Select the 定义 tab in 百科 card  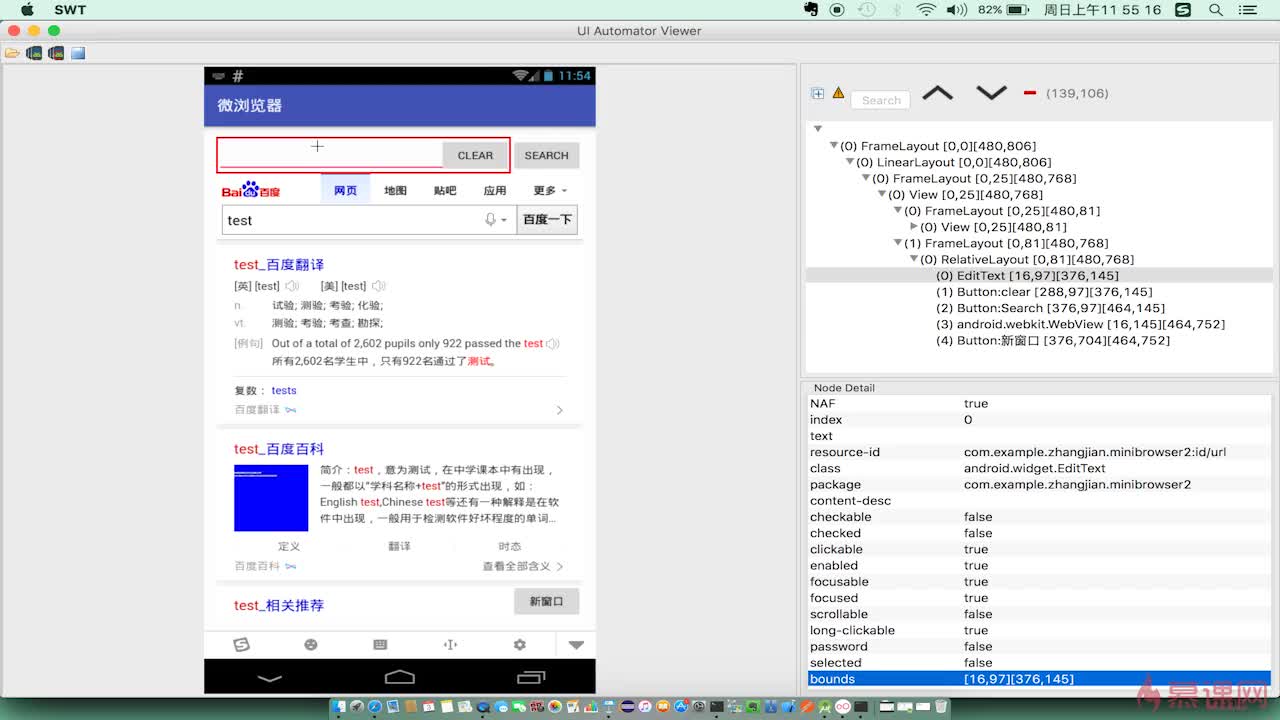[x=289, y=546]
